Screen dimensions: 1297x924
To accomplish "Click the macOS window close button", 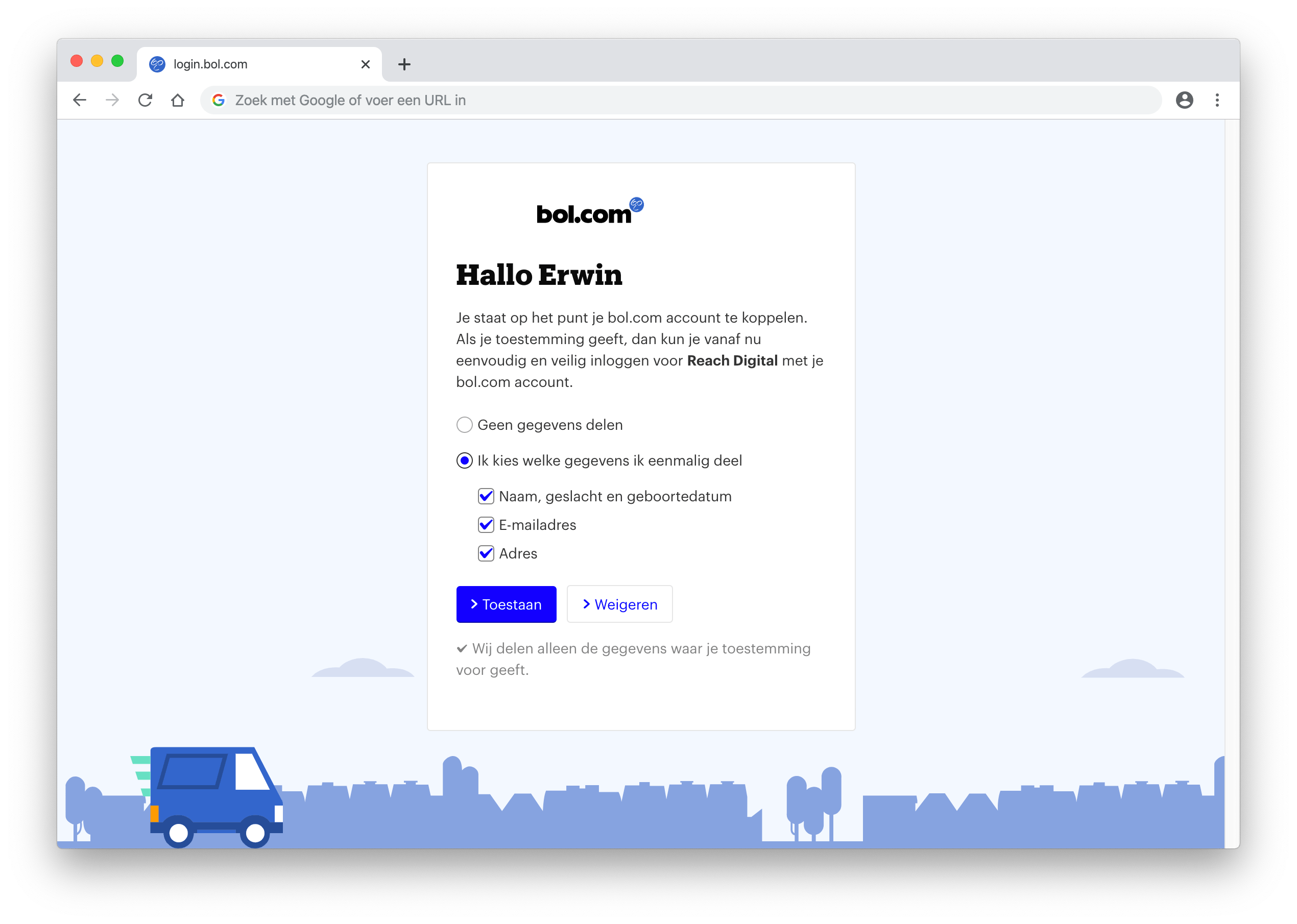I will tap(76, 61).
